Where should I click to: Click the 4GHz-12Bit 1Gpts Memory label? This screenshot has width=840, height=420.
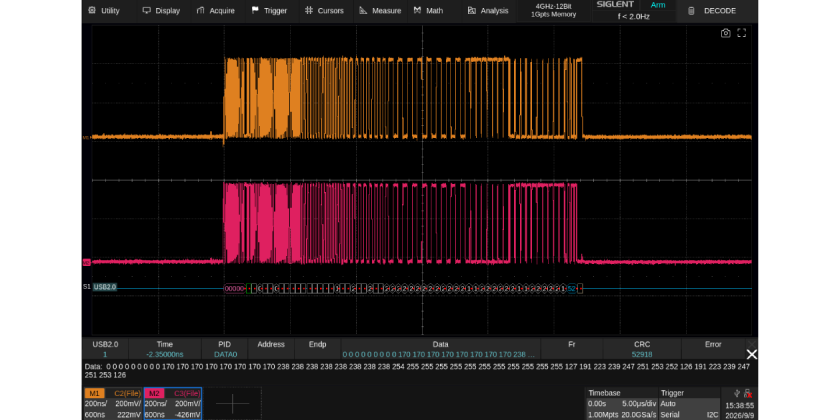[x=553, y=11]
